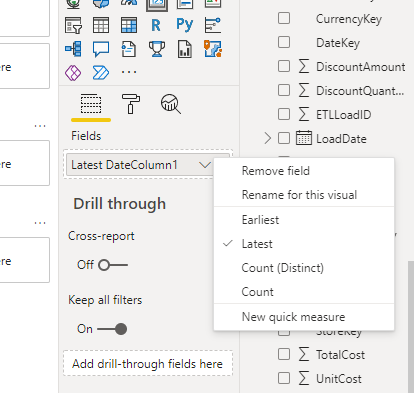
Task: Switch to the Format paint roller tab
Action: [x=131, y=103]
